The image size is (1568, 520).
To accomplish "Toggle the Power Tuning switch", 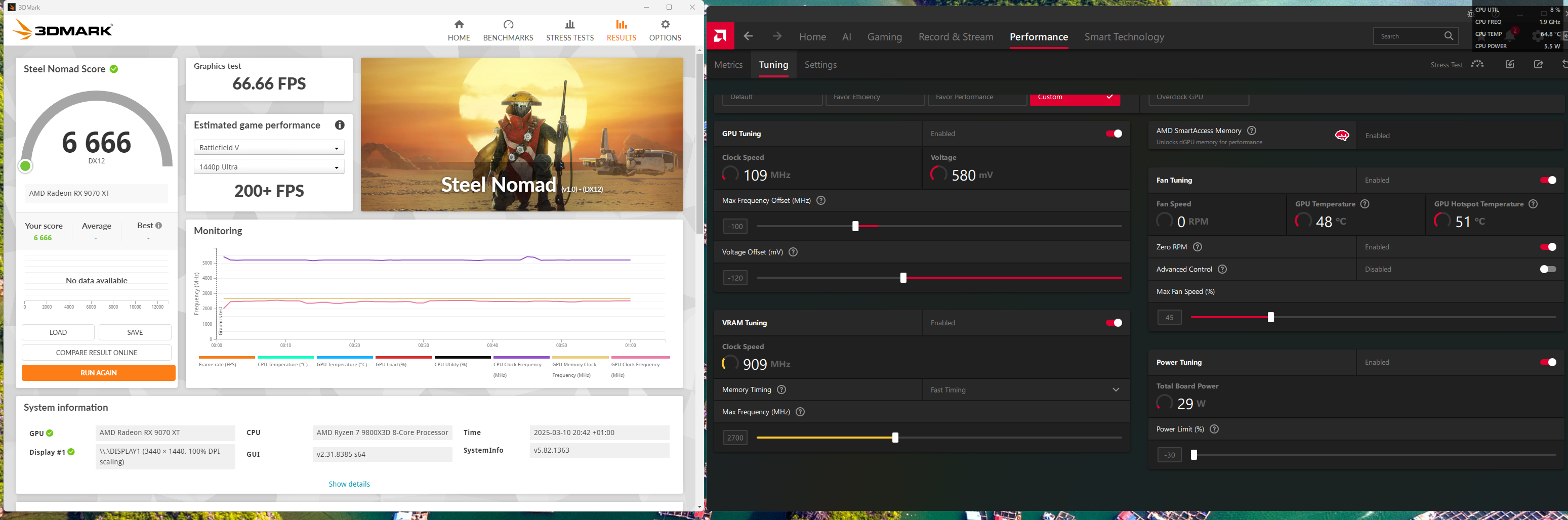I will (x=1548, y=363).
